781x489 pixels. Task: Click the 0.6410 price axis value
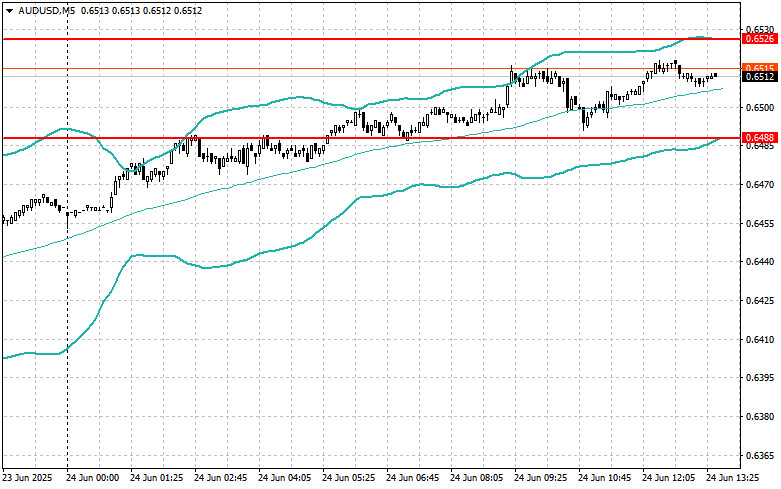760,340
